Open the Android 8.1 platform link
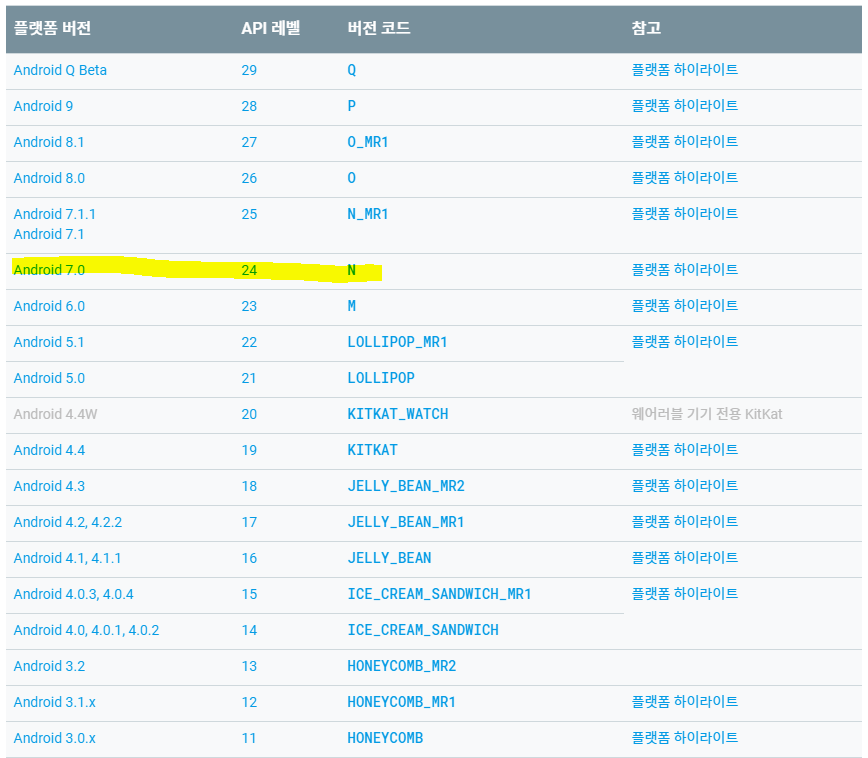This screenshot has width=868, height=758. pyautogui.click(x=49, y=142)
